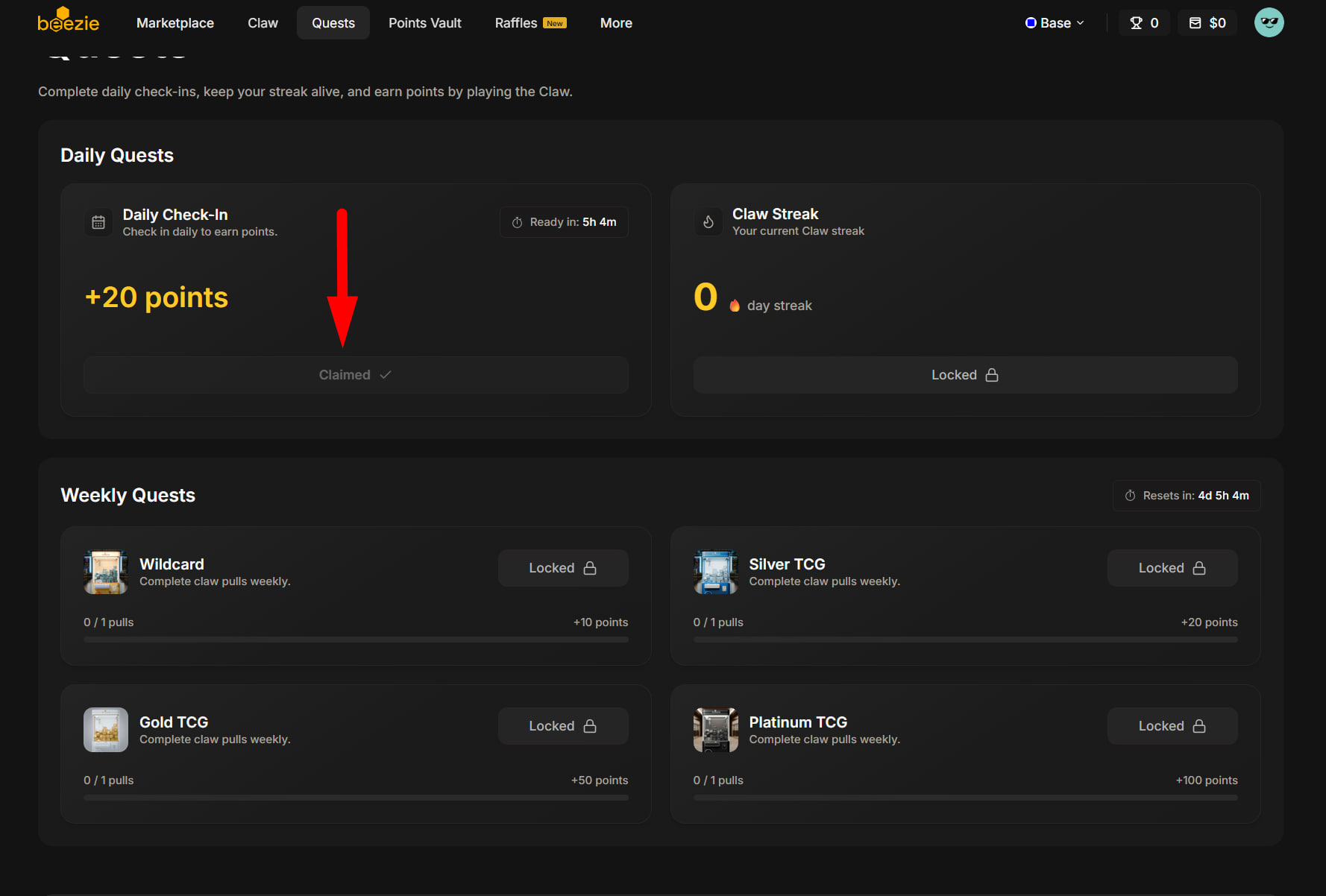Viewport: 1326px width, 896px height.
Task: Click the Silver TCG claw machine image
Action: 716,572
